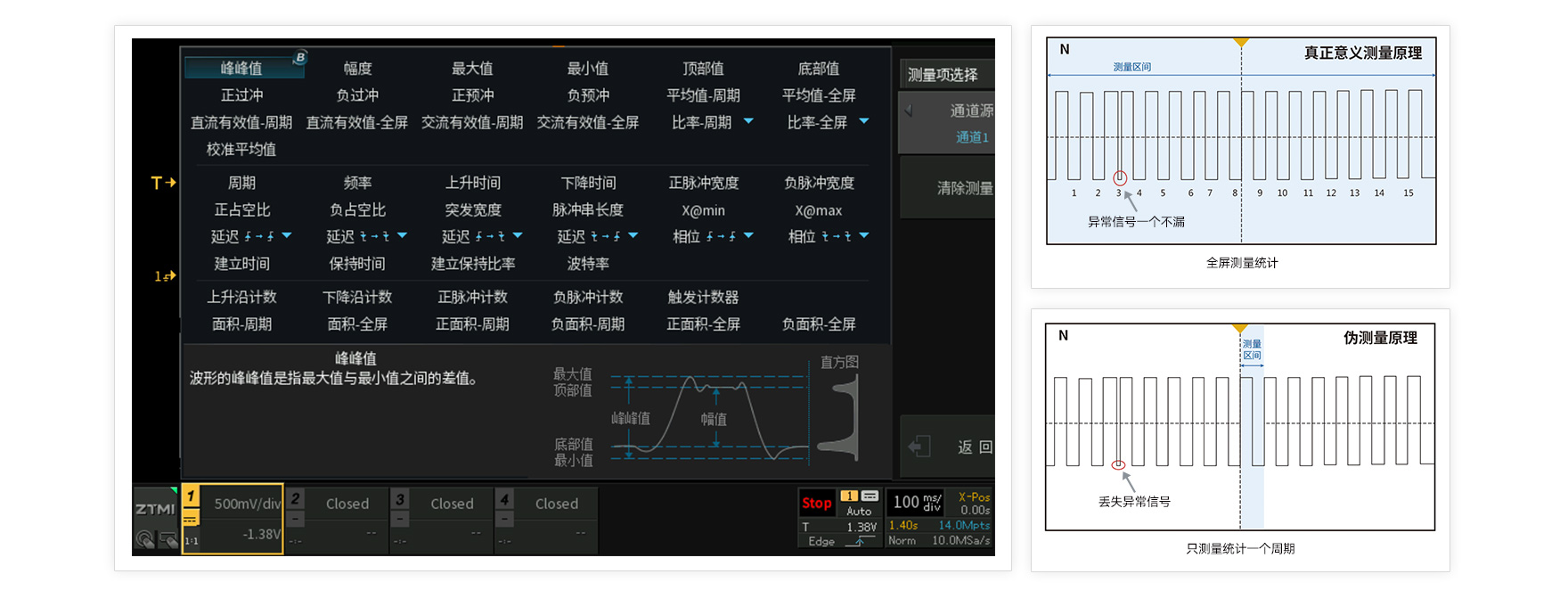Click the left arrow icon beside 通道源

coord(909,111)
